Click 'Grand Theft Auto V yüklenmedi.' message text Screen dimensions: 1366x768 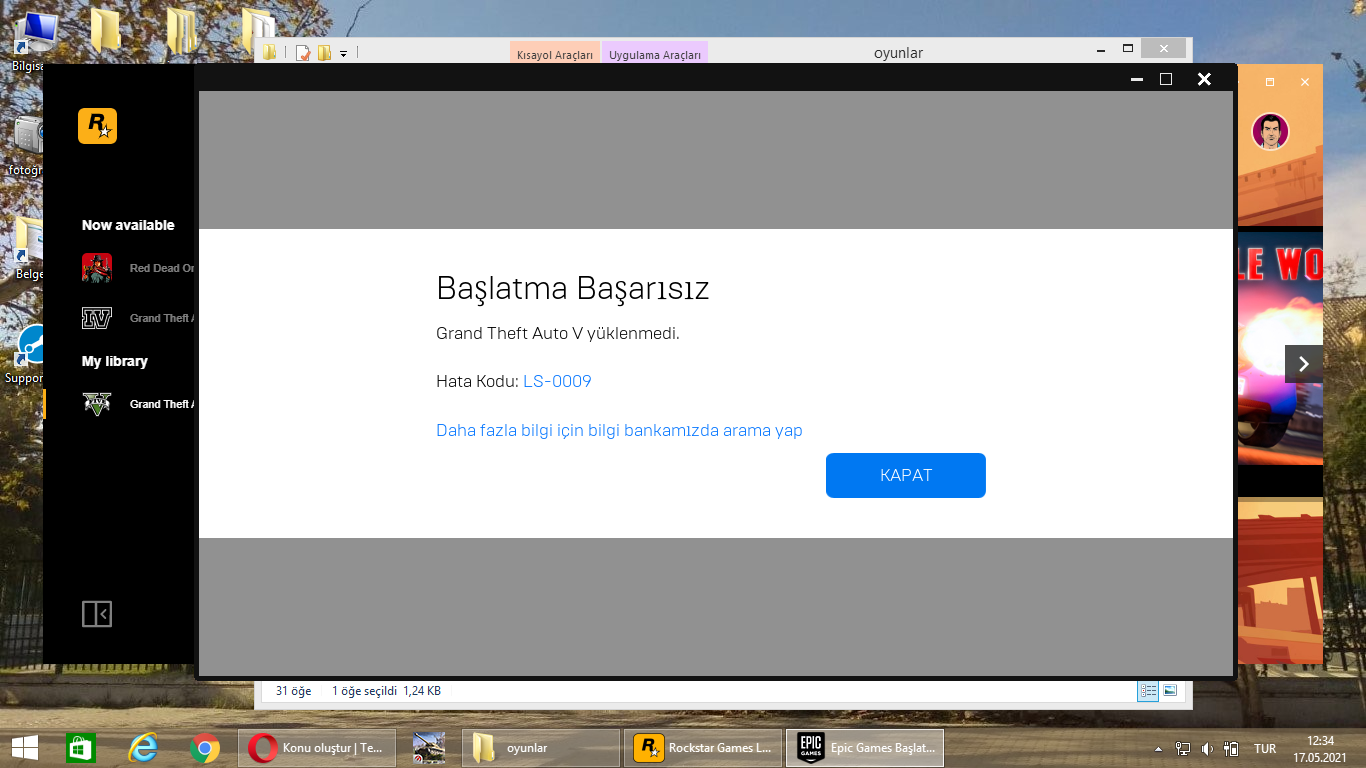point(558,333)
